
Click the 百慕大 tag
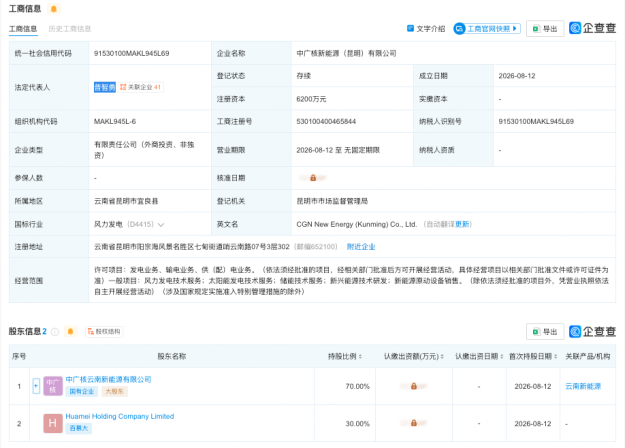coord(79,428)
